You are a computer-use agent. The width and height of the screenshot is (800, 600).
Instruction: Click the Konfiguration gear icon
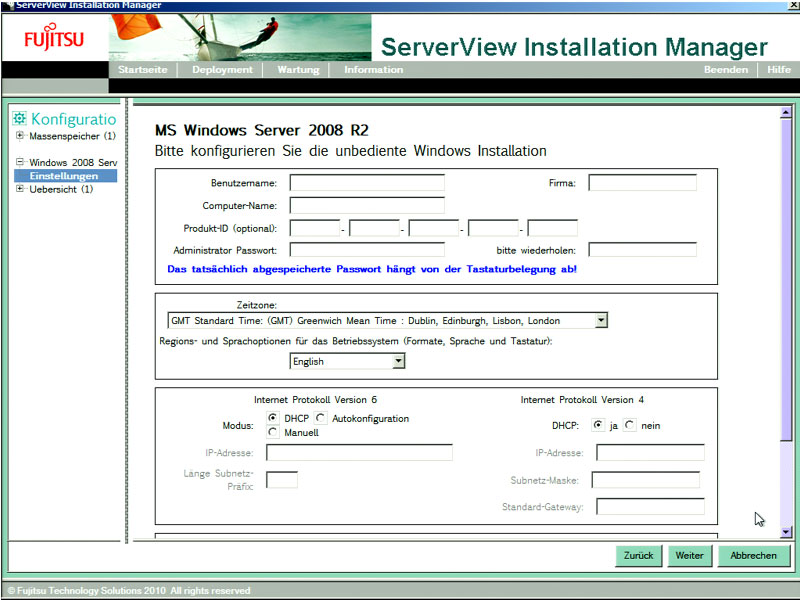click(x=19, y=118)
